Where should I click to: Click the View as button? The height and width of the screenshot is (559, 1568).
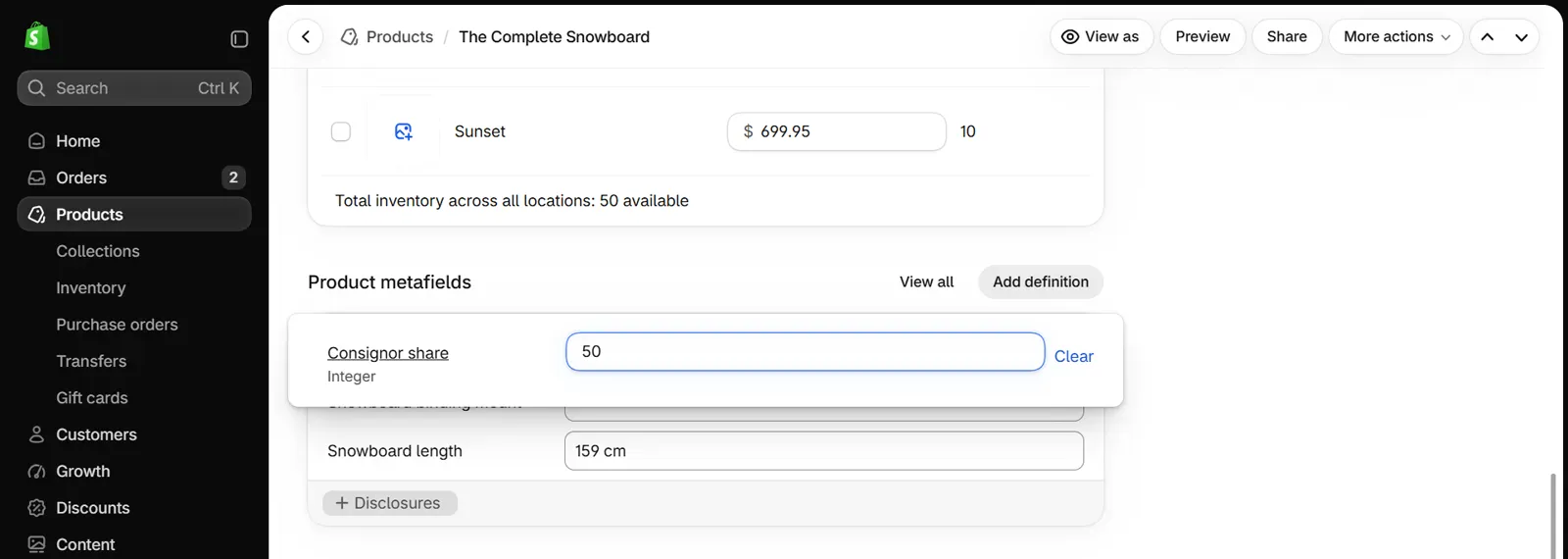1102,37
